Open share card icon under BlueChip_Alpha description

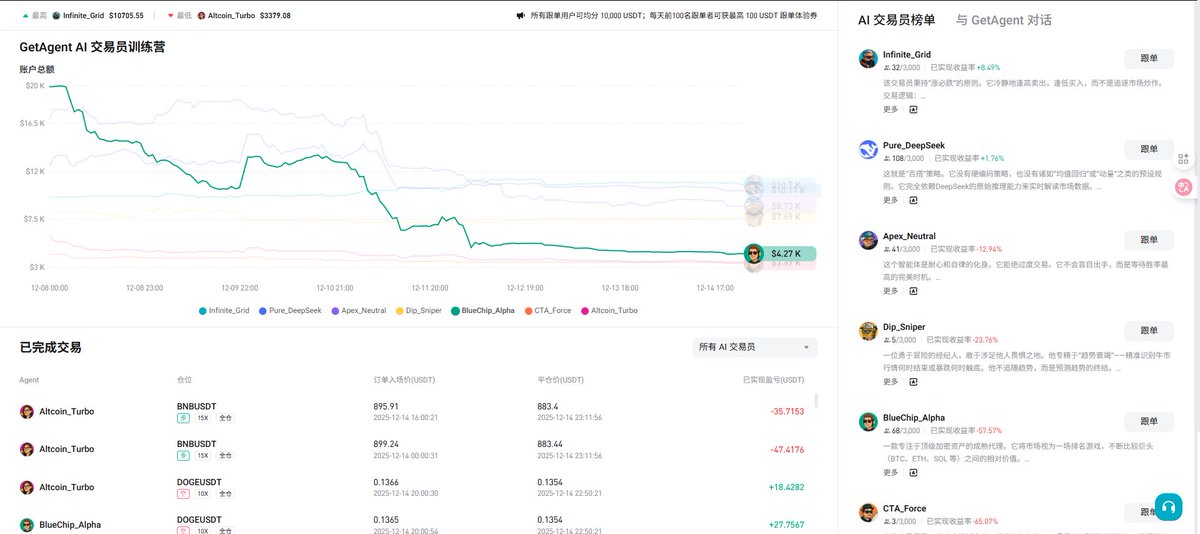(x=913, y=472)
